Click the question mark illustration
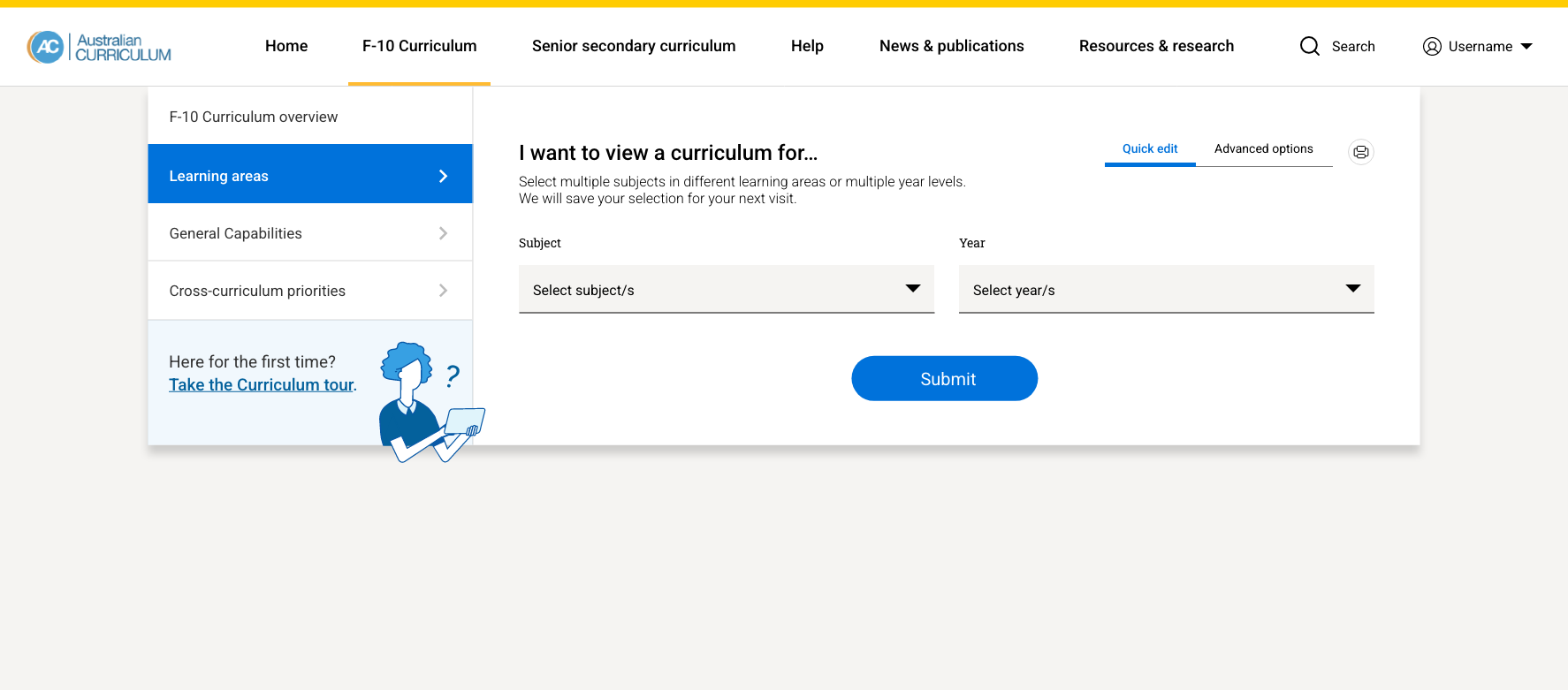Screen dimensions: 1568x690 (x=453, y=376)
